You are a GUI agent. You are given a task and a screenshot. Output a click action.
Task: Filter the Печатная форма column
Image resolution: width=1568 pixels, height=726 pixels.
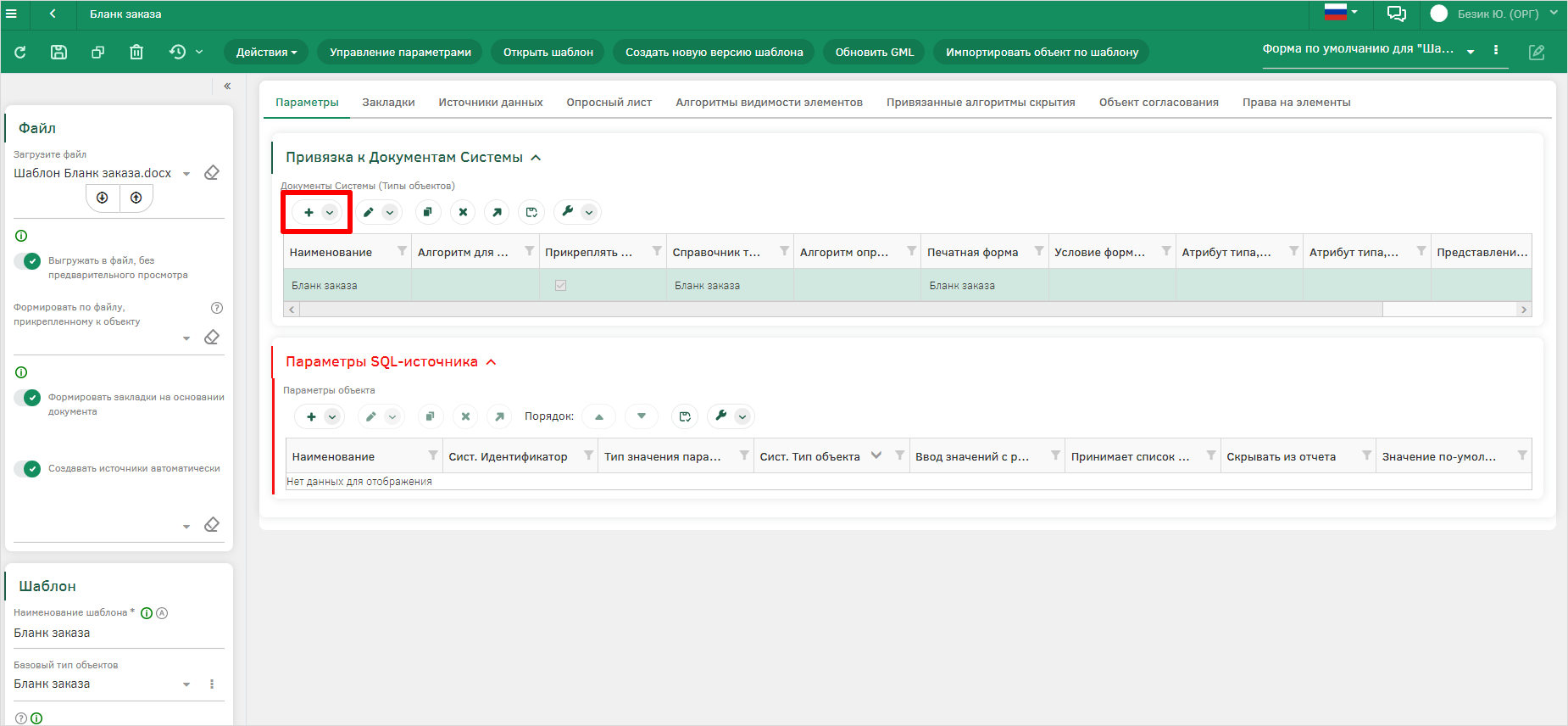(x=1039, y=251)
